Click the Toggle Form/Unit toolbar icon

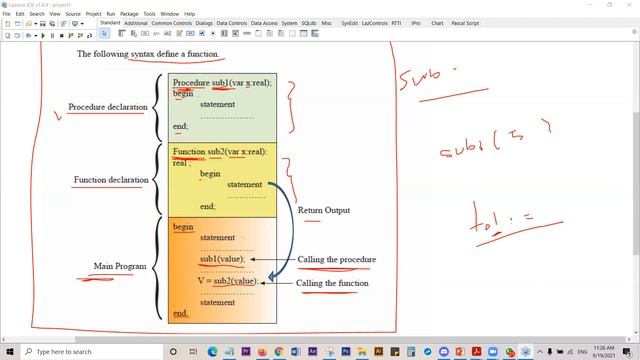click(64, 24)
